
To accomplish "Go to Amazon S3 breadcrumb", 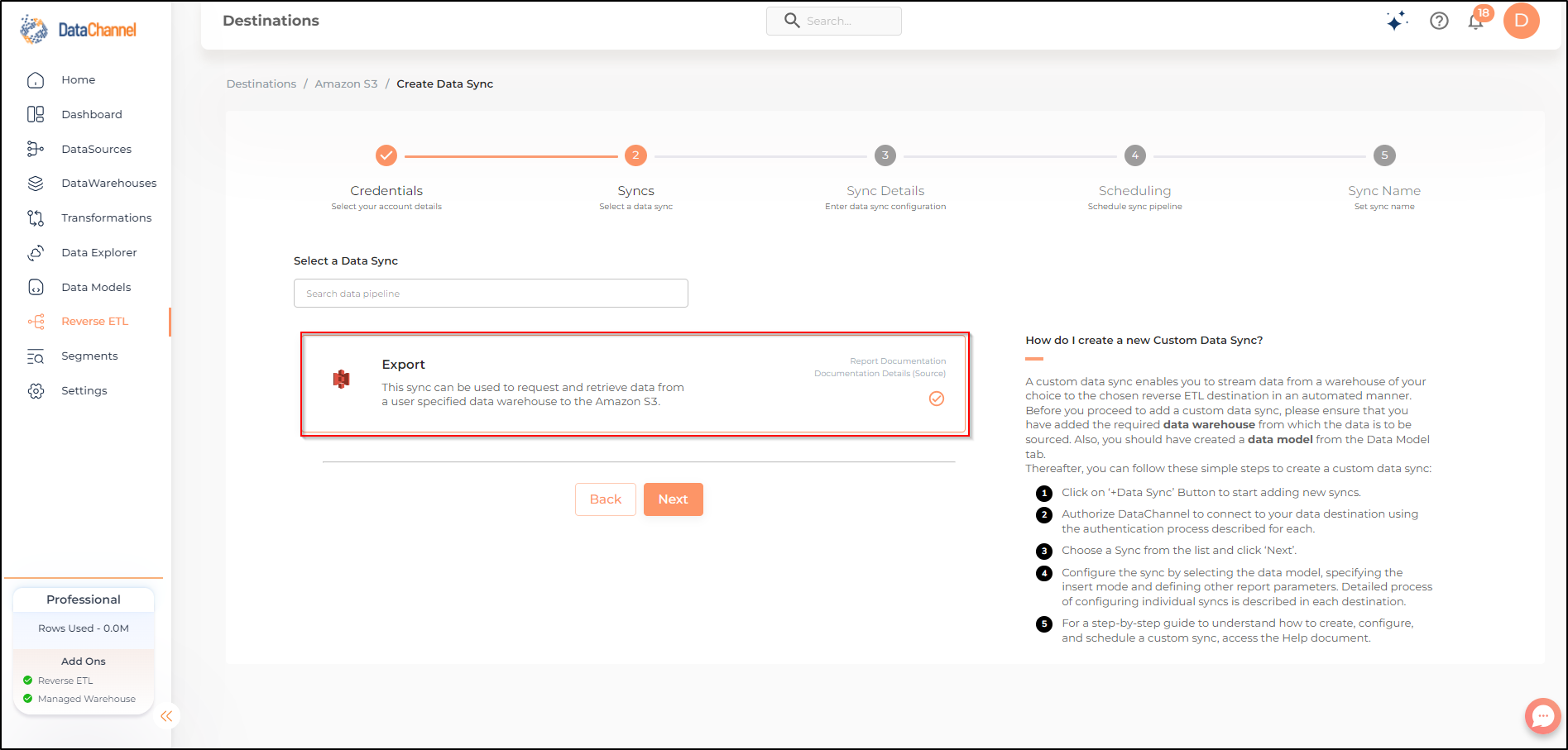I will [x=346, y=84].
